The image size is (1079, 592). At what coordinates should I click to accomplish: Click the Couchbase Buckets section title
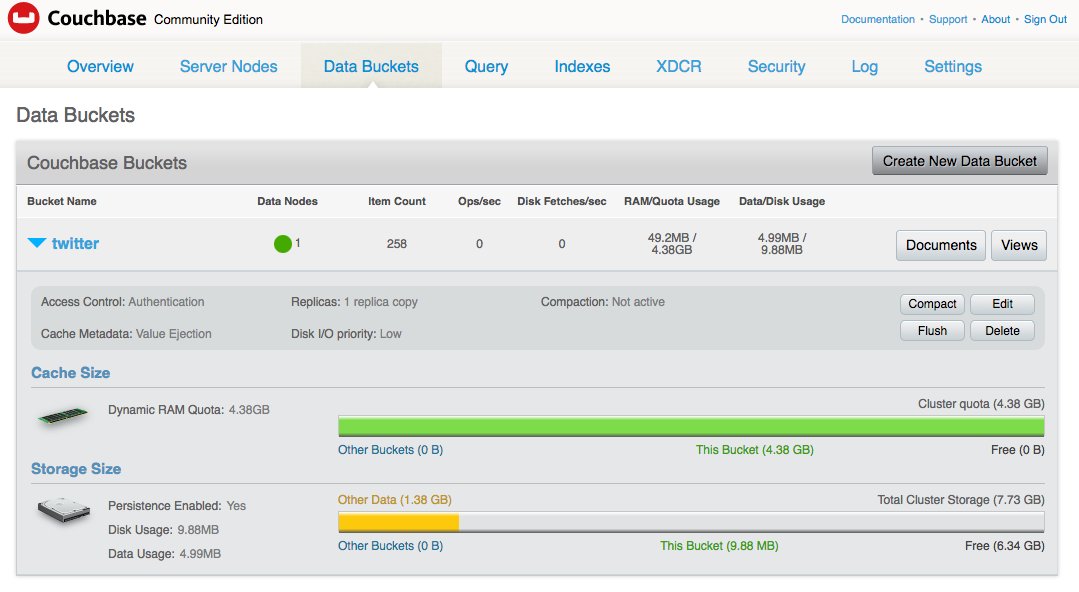point(107,162)
